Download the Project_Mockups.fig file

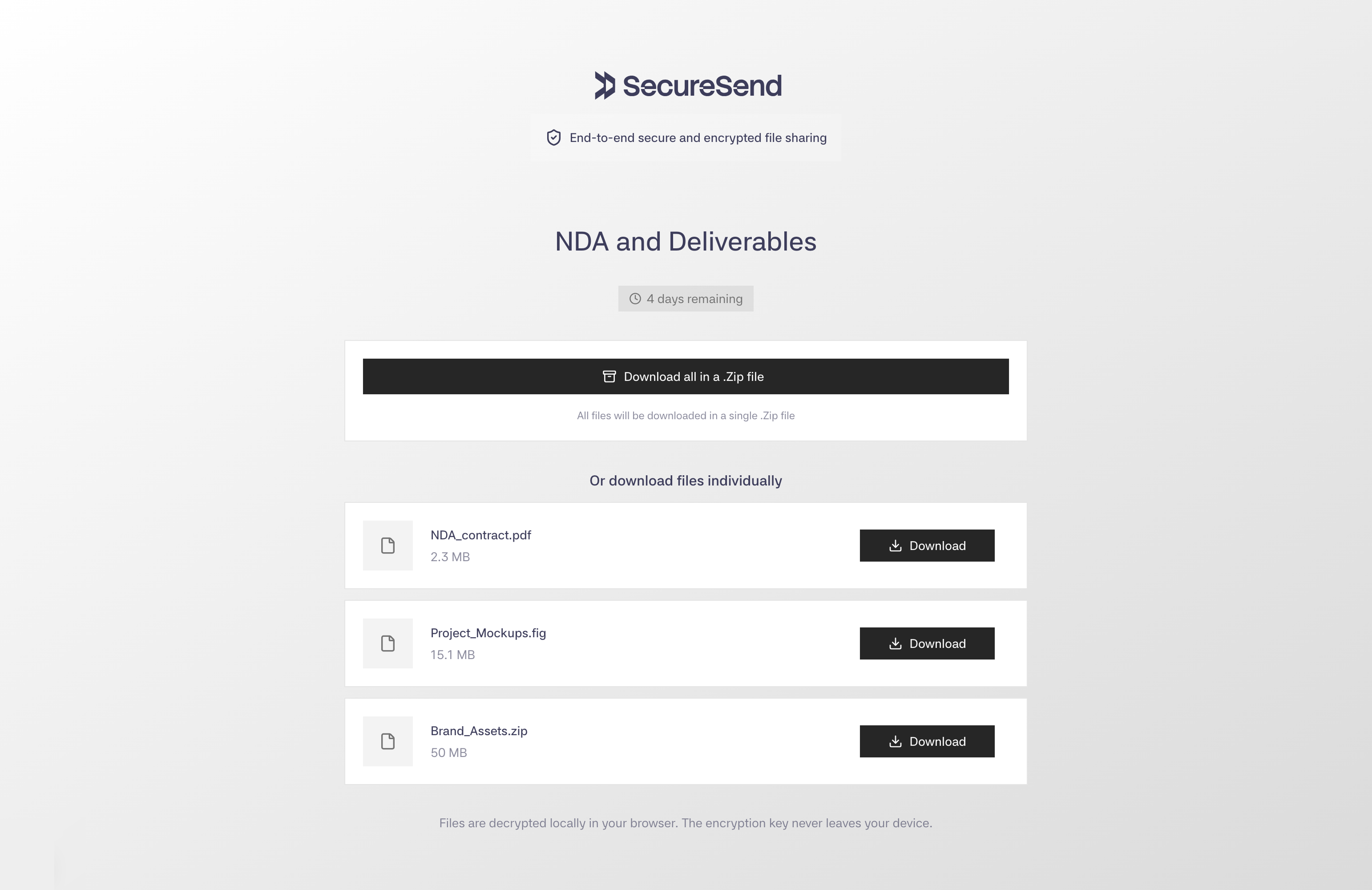(x=927, y=644)
